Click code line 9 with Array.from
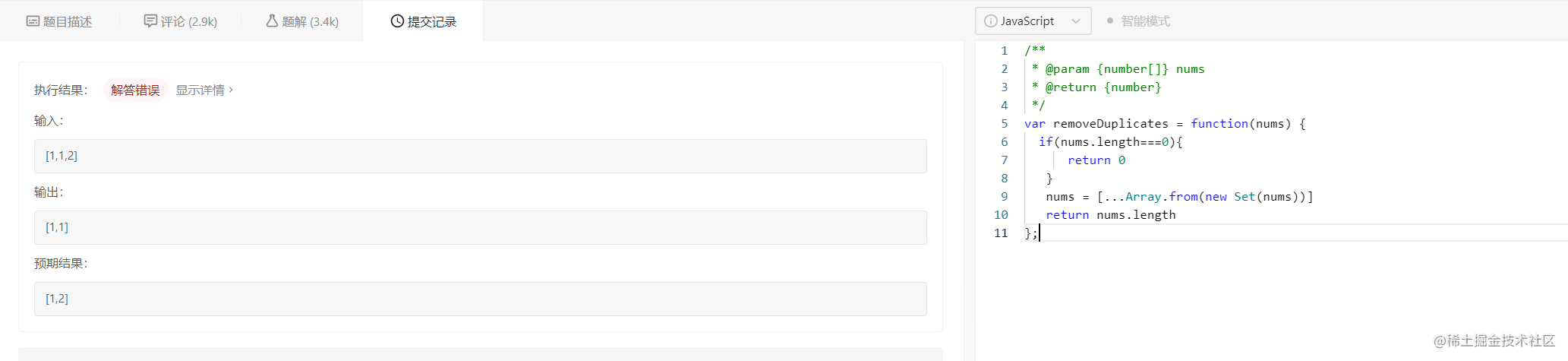Image resolution: width=1568 pixels, height=361 pixels. pyautogui.click(x=1179, y=197)
